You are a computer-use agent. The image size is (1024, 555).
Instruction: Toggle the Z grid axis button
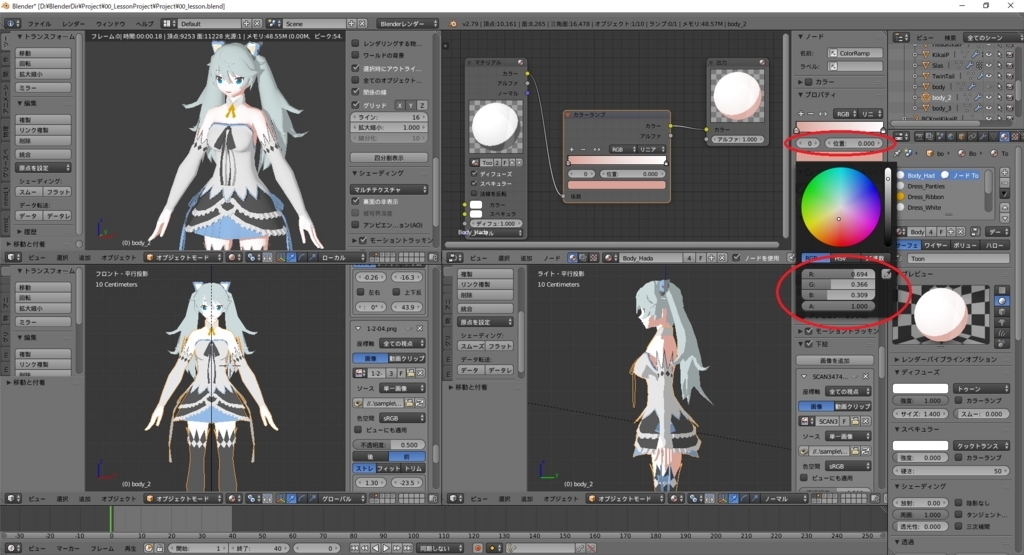[422, 105]
